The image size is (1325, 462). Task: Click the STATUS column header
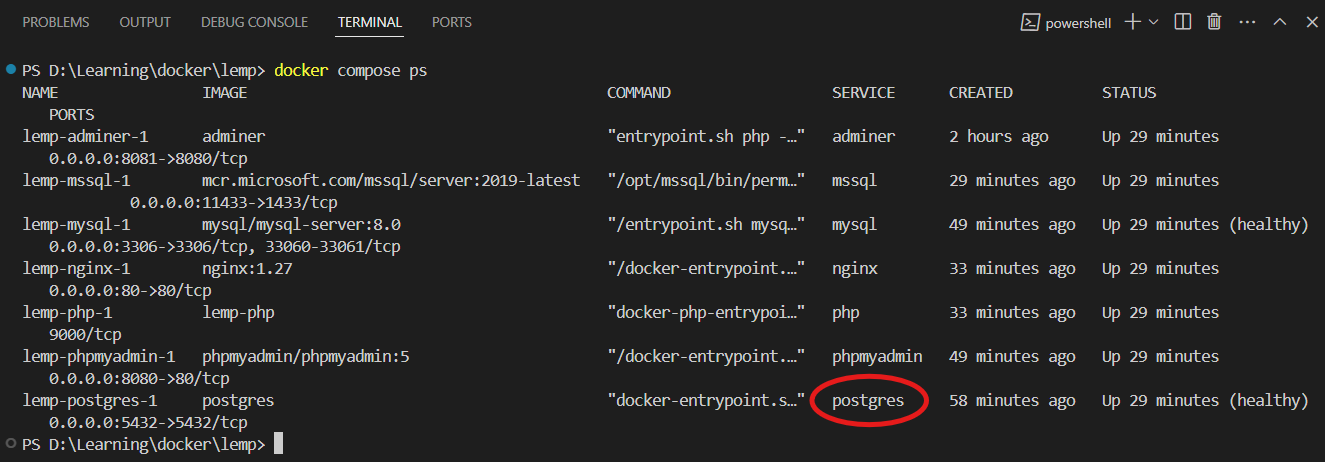[1129, 92]
